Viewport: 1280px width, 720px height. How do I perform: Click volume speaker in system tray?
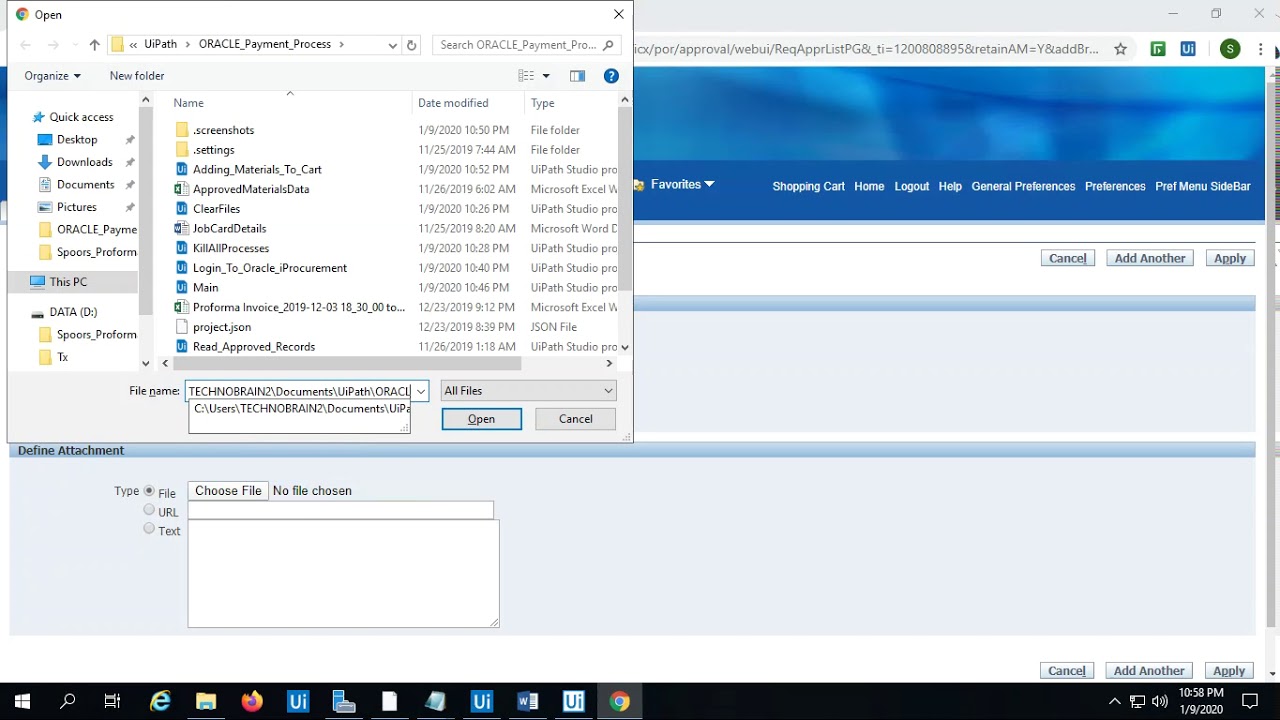pyautogui.click(x=1160, y=701)
